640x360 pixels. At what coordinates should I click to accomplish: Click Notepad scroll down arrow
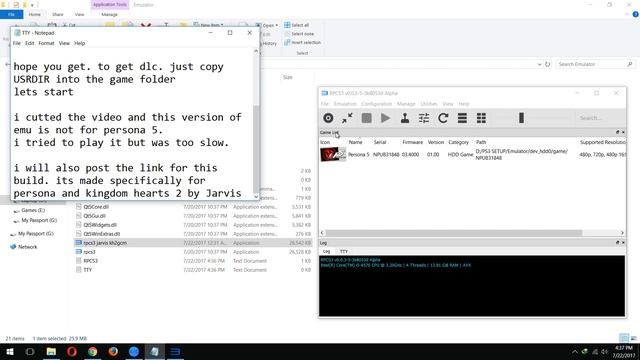[256, 196]
